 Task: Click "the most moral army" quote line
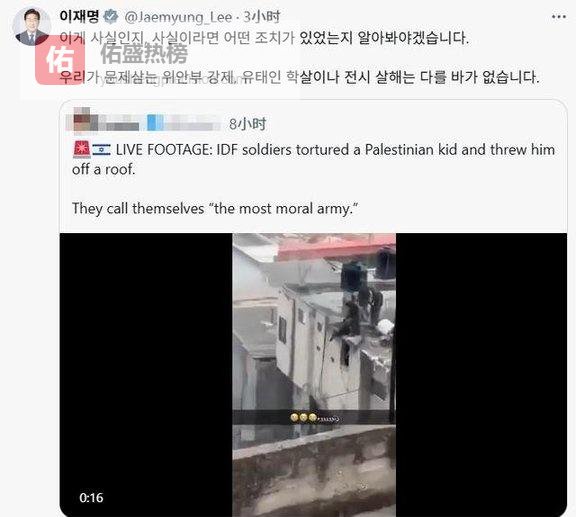pos(215,208)
